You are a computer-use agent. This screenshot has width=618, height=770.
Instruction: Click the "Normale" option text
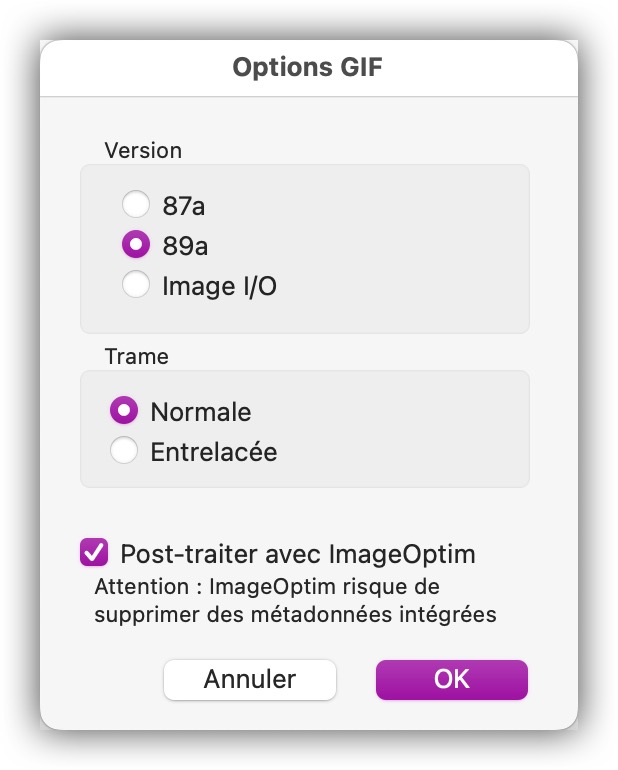coord(201,412)
